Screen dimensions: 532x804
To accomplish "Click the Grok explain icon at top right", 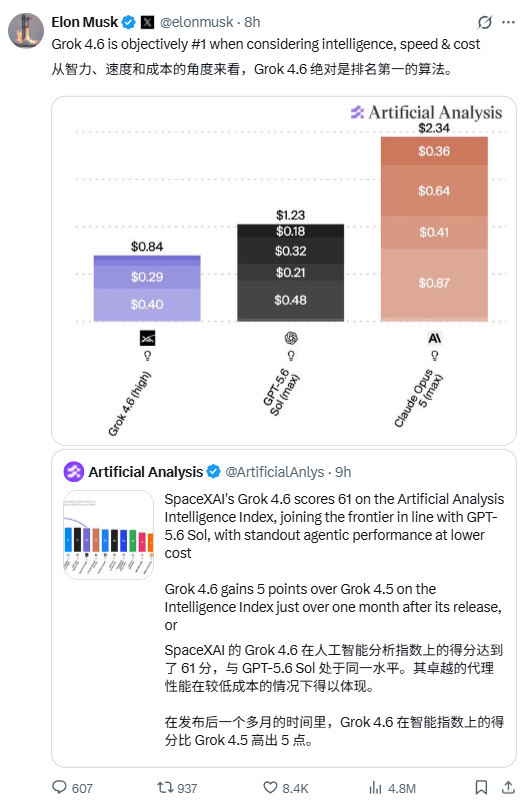I will coord(484,22).
